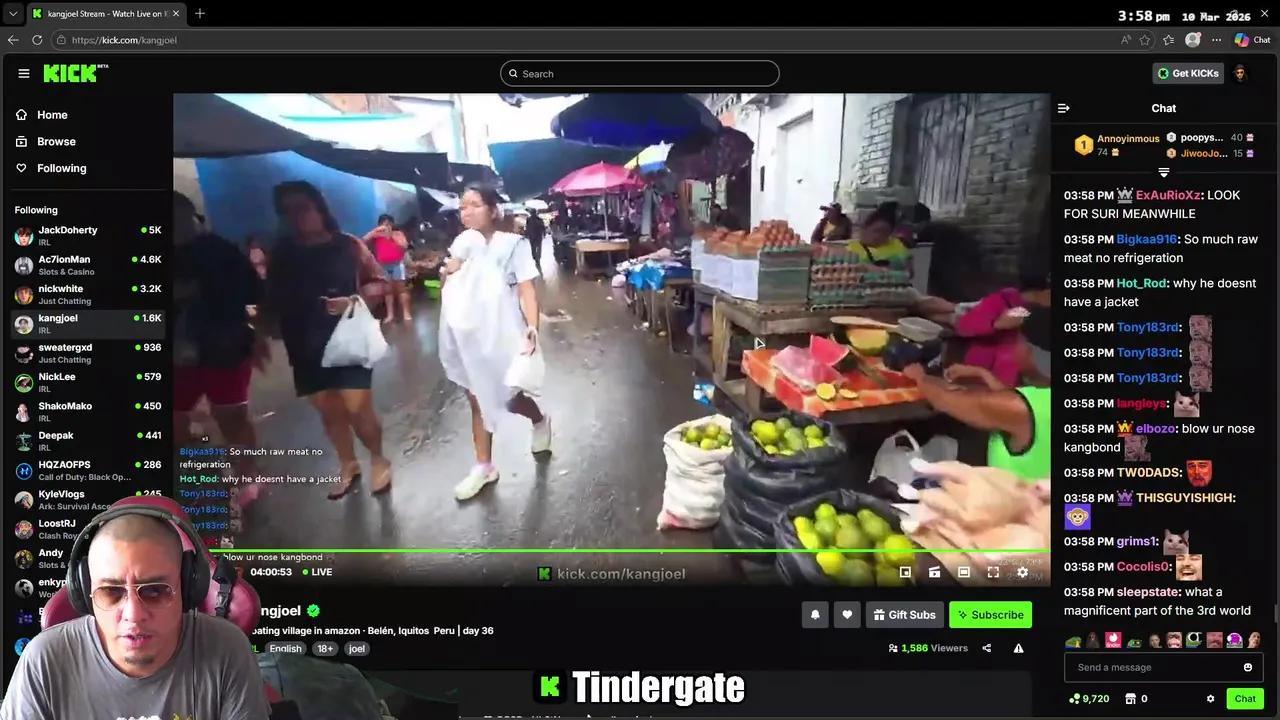Click the report warning triangle icon
This screenshot has width=1280, height=720.
(x=1018, y=648)
